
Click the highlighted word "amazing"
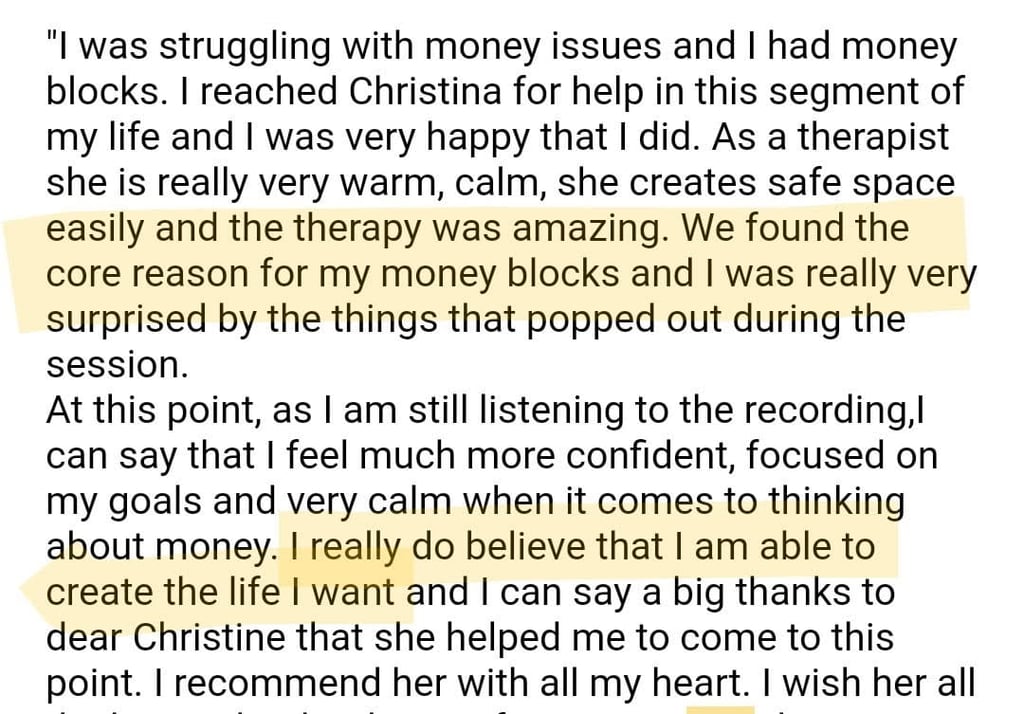586,228
